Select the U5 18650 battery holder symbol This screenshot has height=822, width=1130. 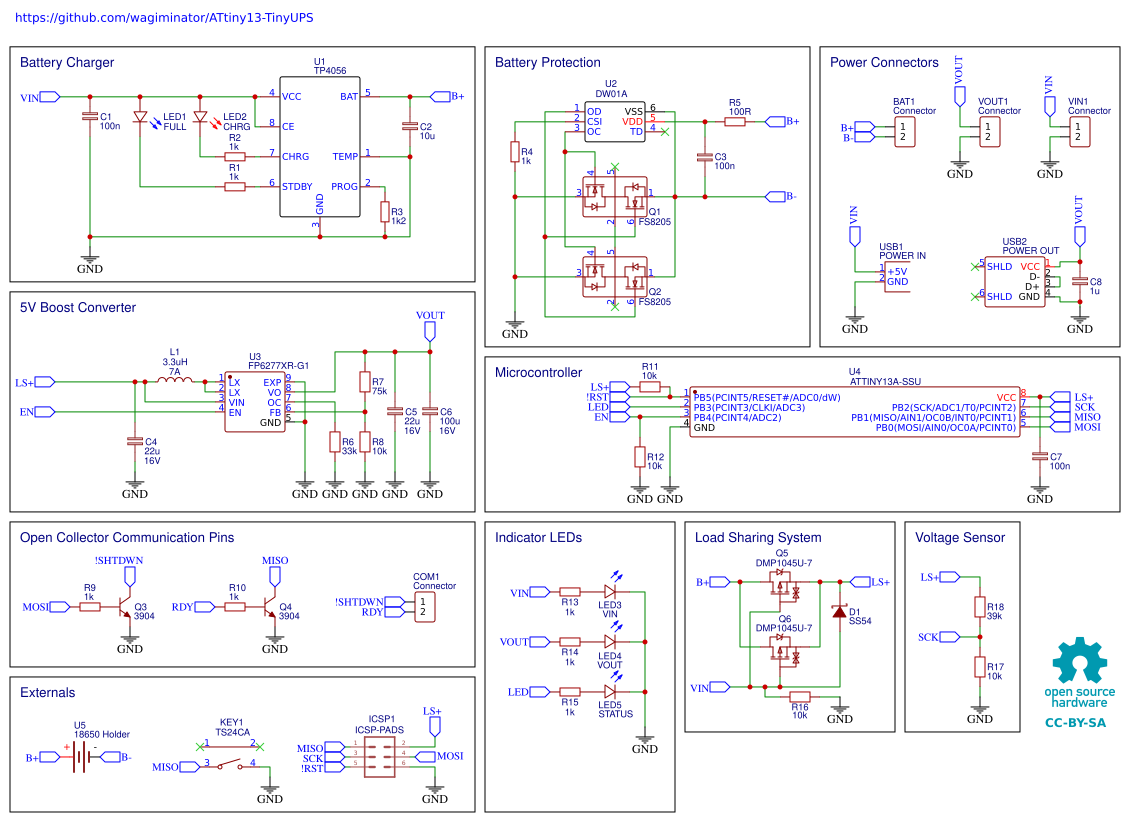81,756
